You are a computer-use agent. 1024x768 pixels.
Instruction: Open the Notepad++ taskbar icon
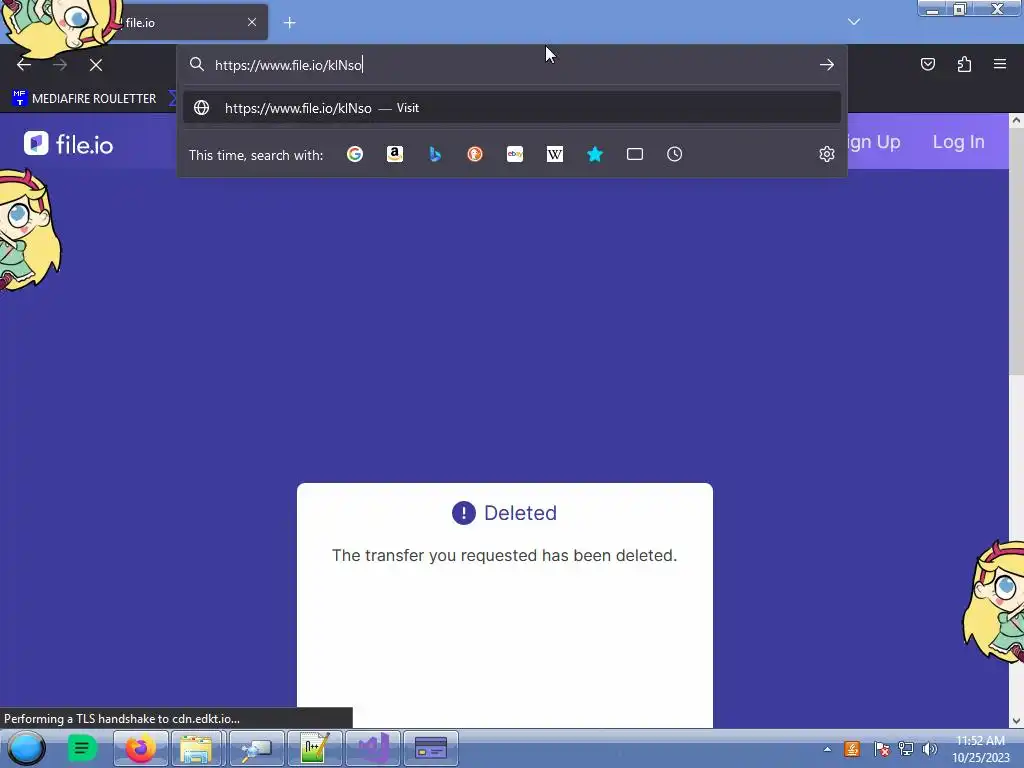coord(314,748)
